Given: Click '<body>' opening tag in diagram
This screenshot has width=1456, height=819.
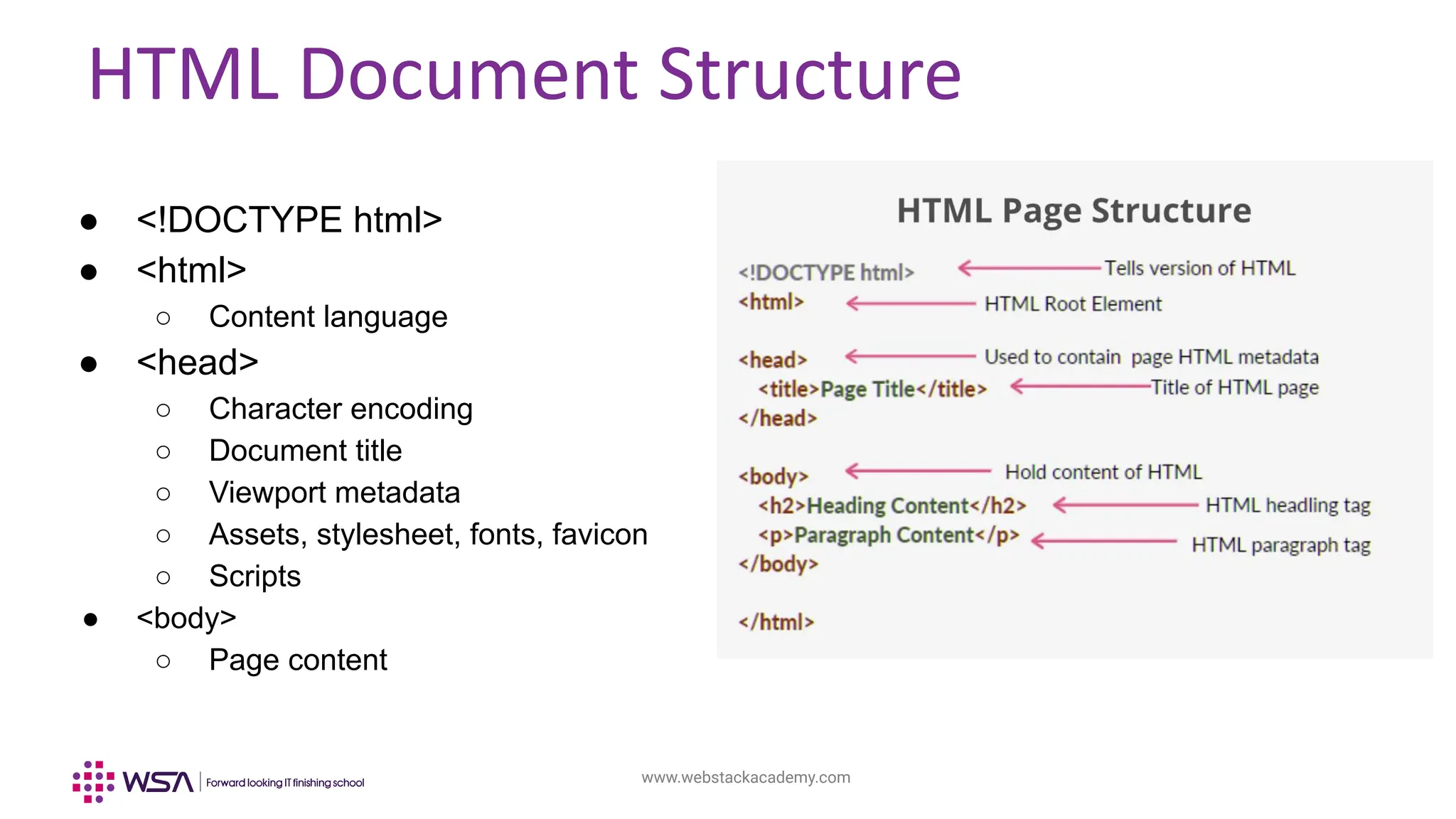Looking at the screenshot, I should 773,476.
